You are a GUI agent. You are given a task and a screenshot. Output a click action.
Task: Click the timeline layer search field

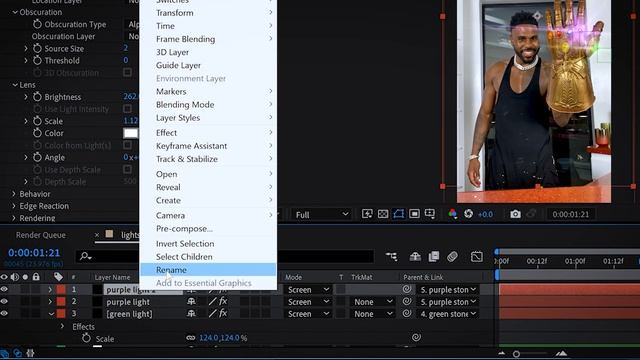click(x=225, y=256)
